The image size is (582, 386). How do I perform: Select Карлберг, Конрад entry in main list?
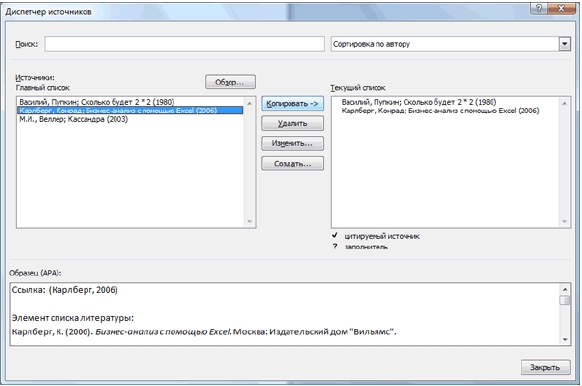(130, 111)
